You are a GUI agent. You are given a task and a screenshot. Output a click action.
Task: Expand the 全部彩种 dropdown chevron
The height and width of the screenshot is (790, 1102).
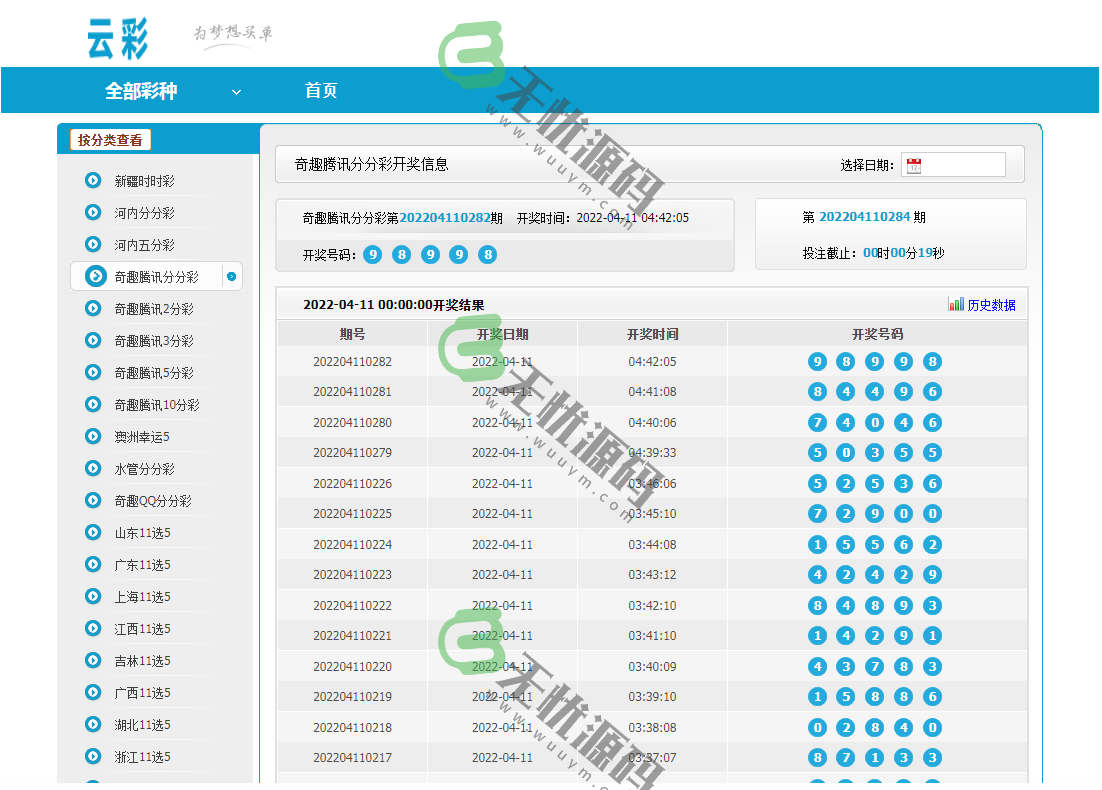[236, 90]
